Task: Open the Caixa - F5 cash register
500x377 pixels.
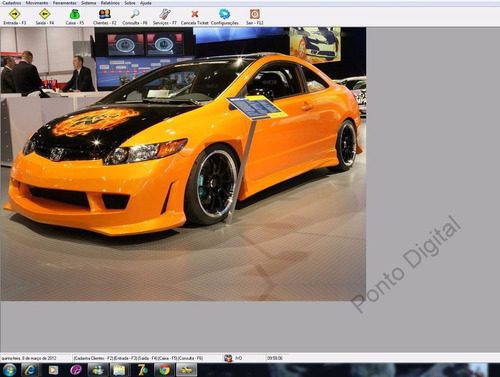Action: (75, 17)
